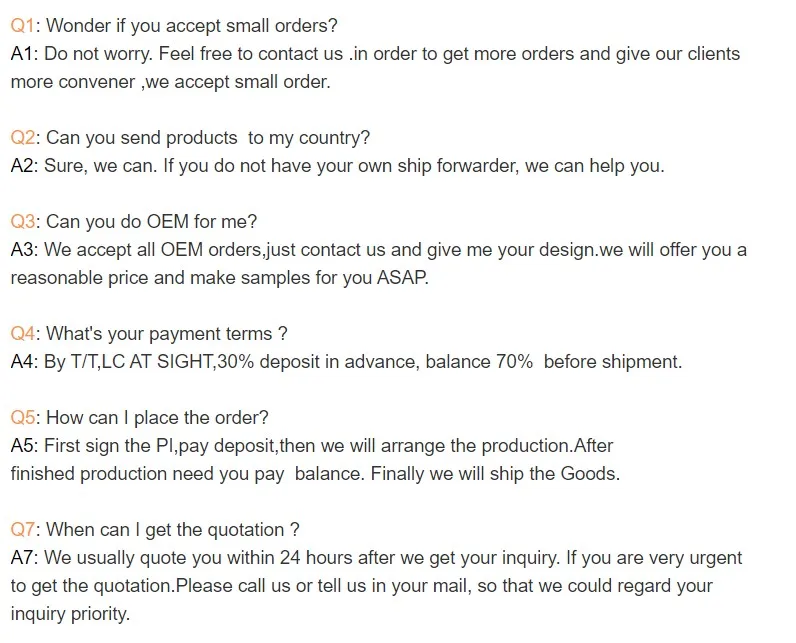796x643 pixels.
Task: Click the line "reasonable price and make samples"
Action: click(x=218, y=278)
